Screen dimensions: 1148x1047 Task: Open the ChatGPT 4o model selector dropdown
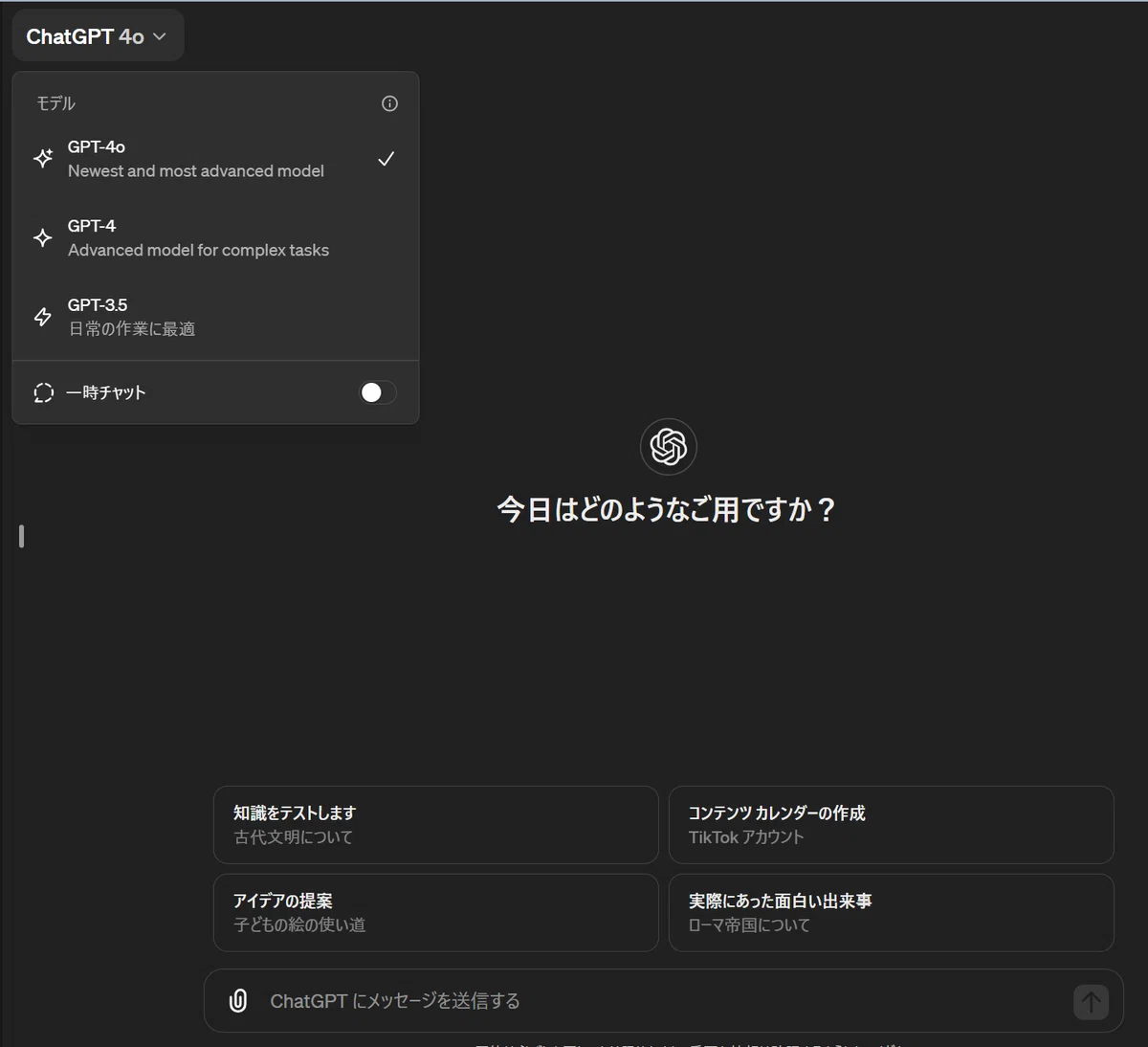pos(98,36)
